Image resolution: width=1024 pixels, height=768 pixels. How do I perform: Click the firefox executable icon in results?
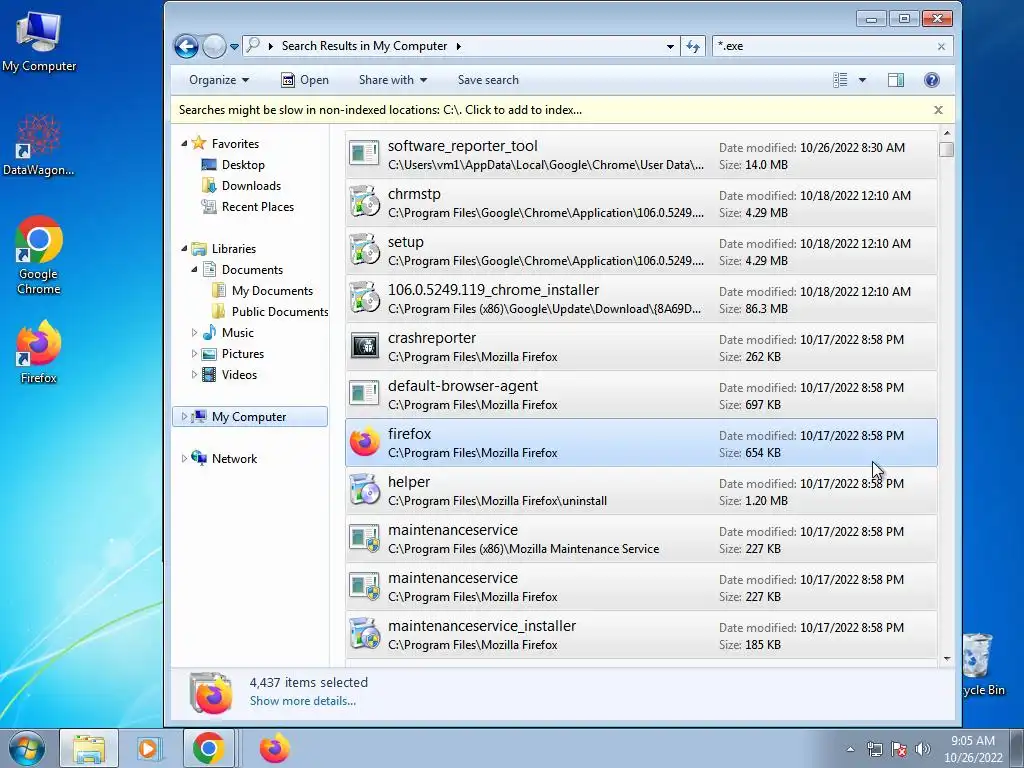click(364, 442)
